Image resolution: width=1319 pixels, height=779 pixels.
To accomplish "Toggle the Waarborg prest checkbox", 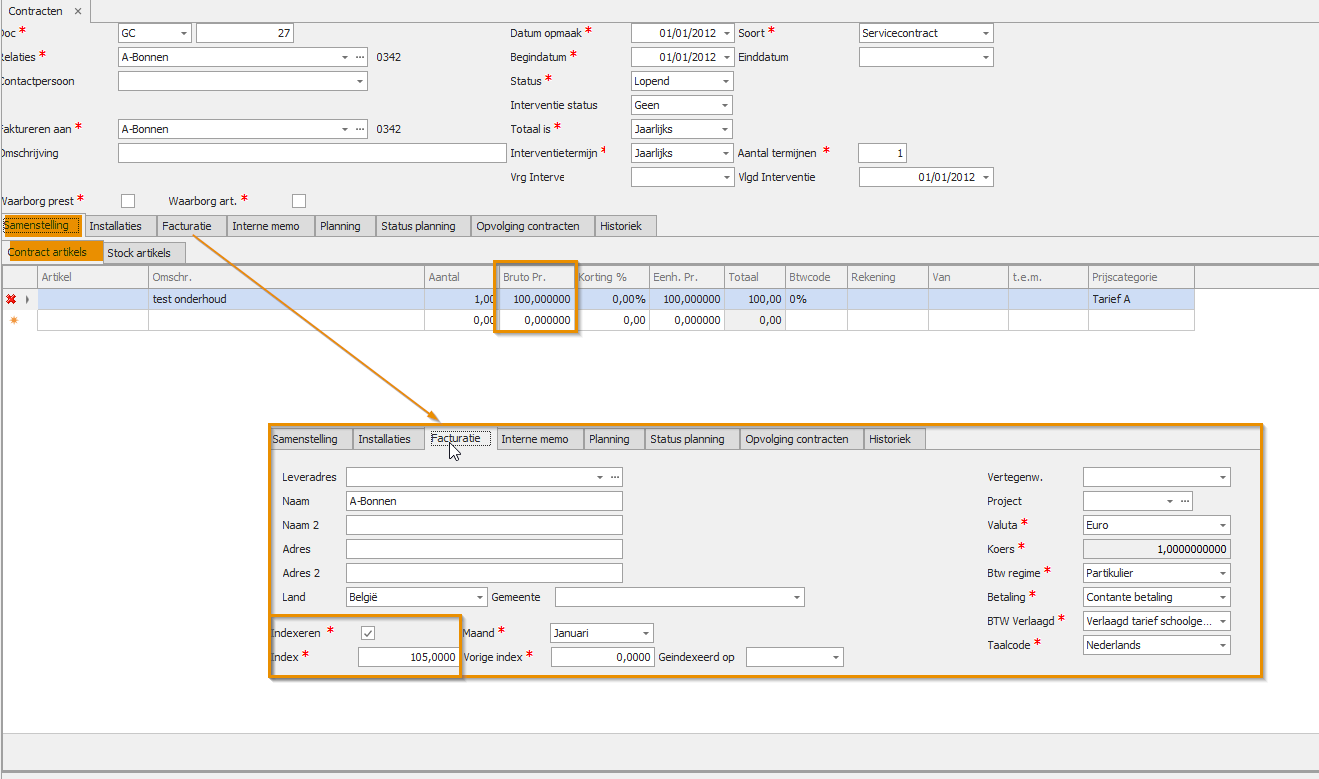I will point(128,201).
